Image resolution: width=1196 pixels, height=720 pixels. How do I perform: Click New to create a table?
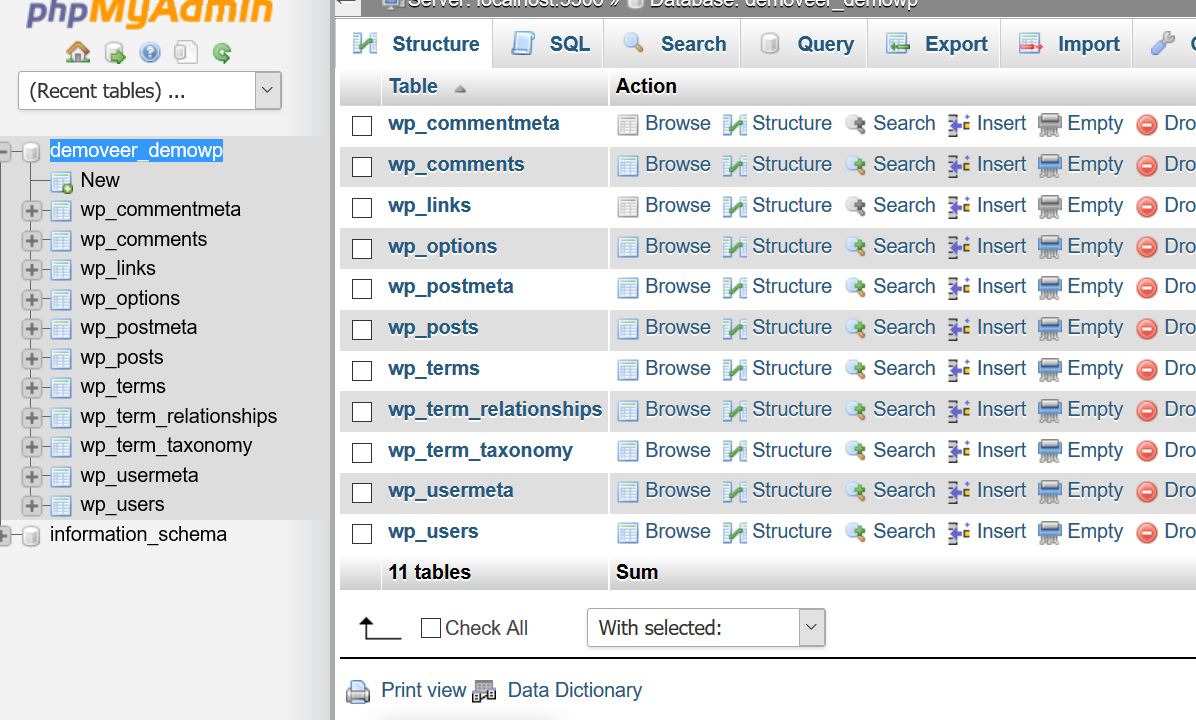point(99,180)
